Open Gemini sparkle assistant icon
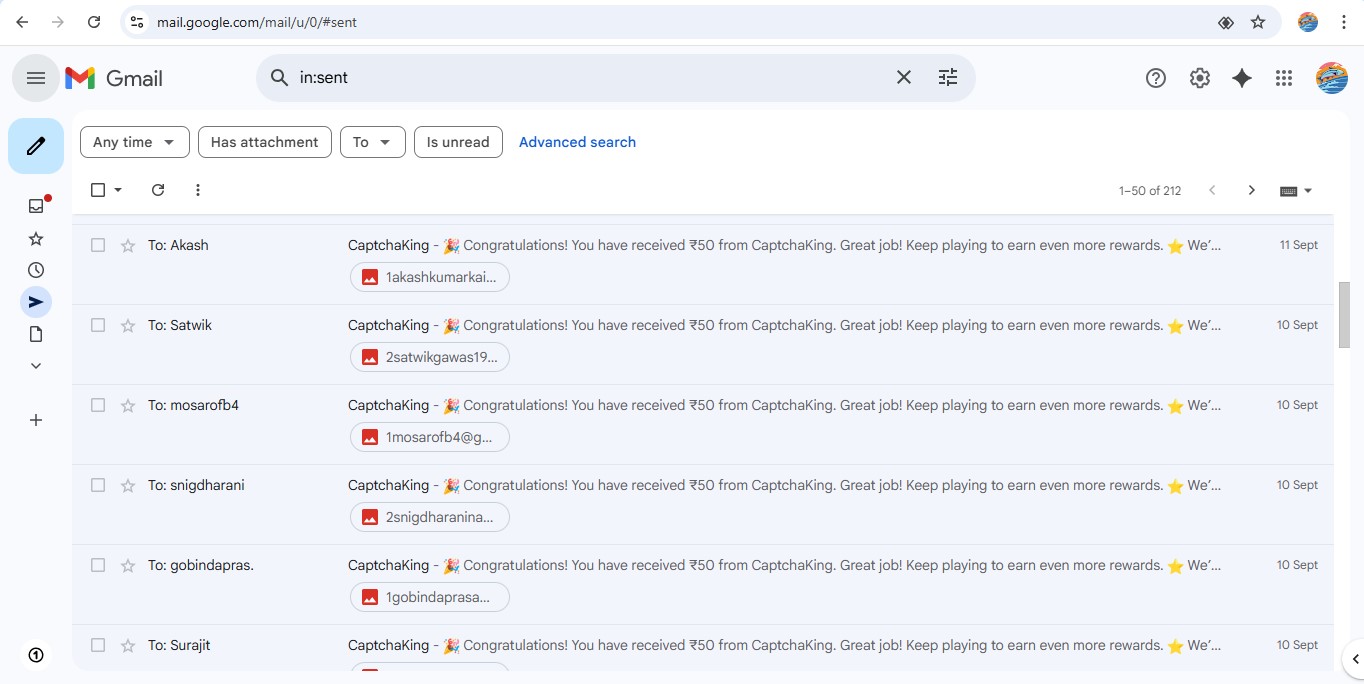 1241,78
